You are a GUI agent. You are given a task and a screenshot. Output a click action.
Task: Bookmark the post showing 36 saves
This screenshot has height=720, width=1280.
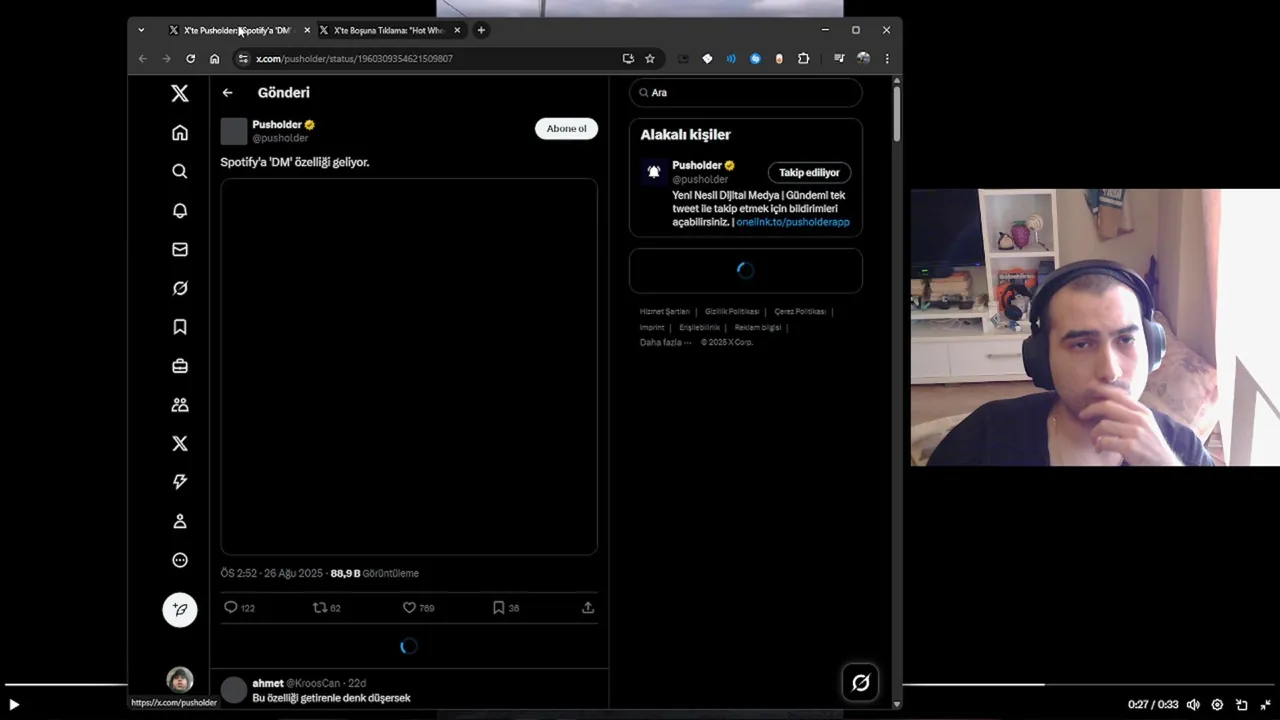498,607
